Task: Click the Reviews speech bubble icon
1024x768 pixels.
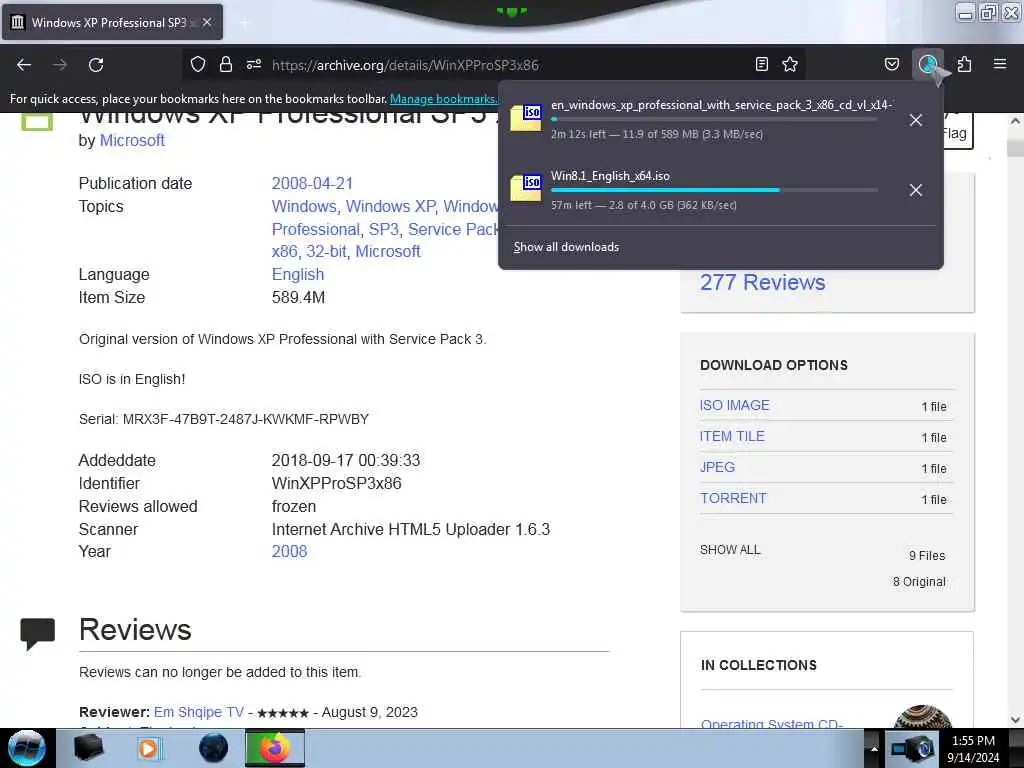Action: point(38,633)
